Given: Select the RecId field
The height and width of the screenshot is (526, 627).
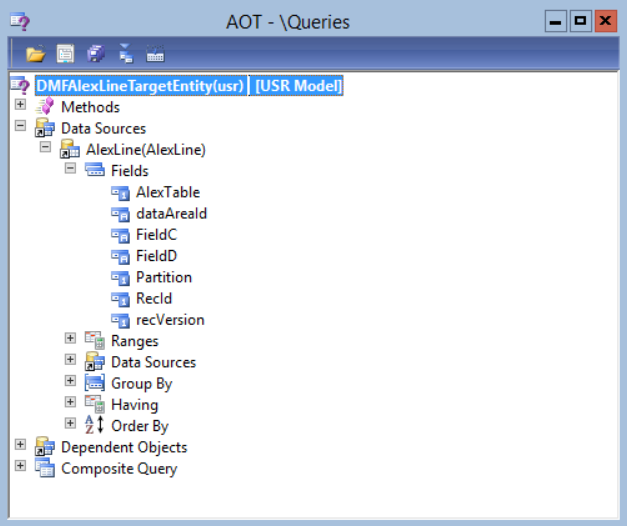Looking at the screenshot, I should [x=154, y=298].
